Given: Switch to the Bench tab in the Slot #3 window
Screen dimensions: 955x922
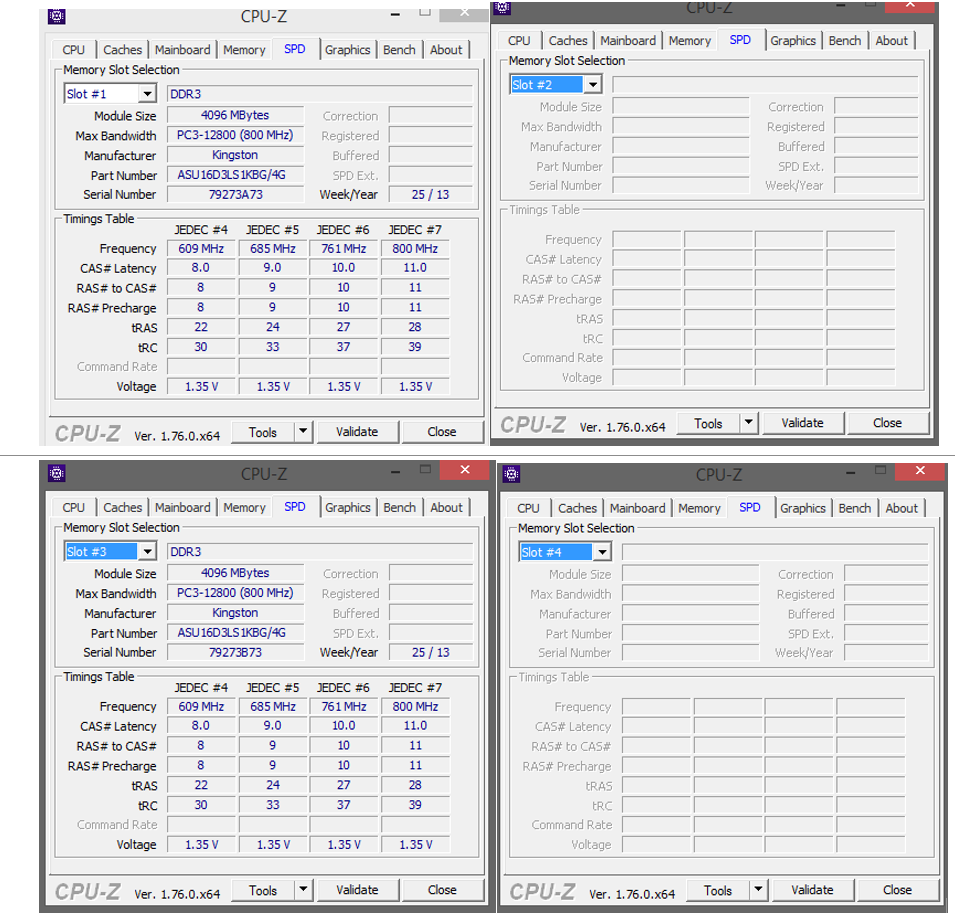Looking at the screenshot, I should (x=400, y=507).
